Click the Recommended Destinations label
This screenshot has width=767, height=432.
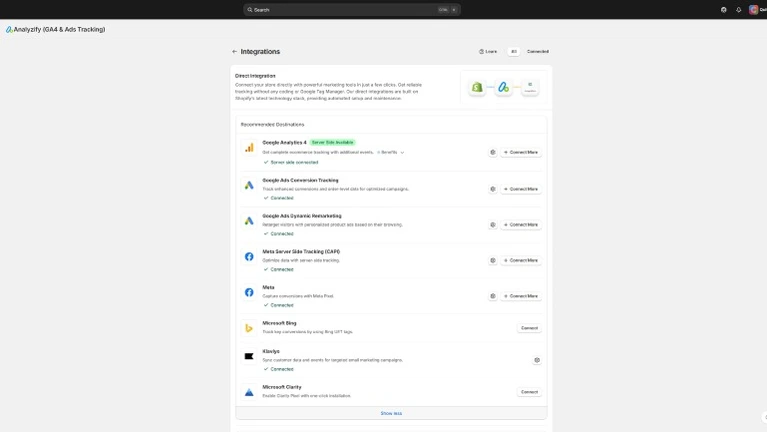tap(272, 125)
